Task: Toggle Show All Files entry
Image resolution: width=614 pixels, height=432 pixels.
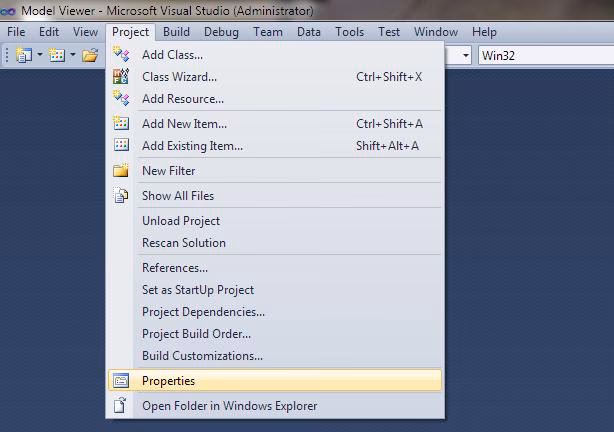Action: click(x=275, y=195)
